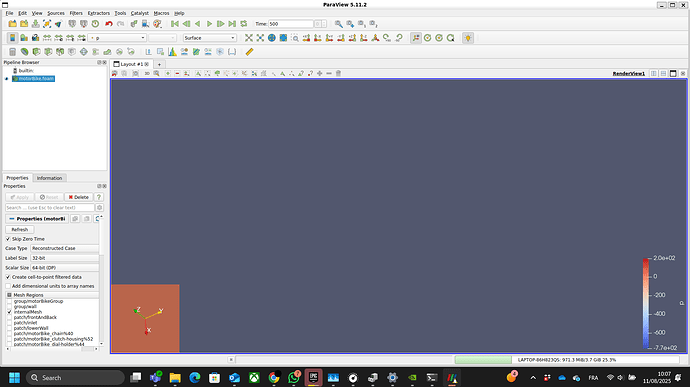Uncheck Create cell-to-point filtered data
This screenshot has height=387, width=690.
coord(8,277)
